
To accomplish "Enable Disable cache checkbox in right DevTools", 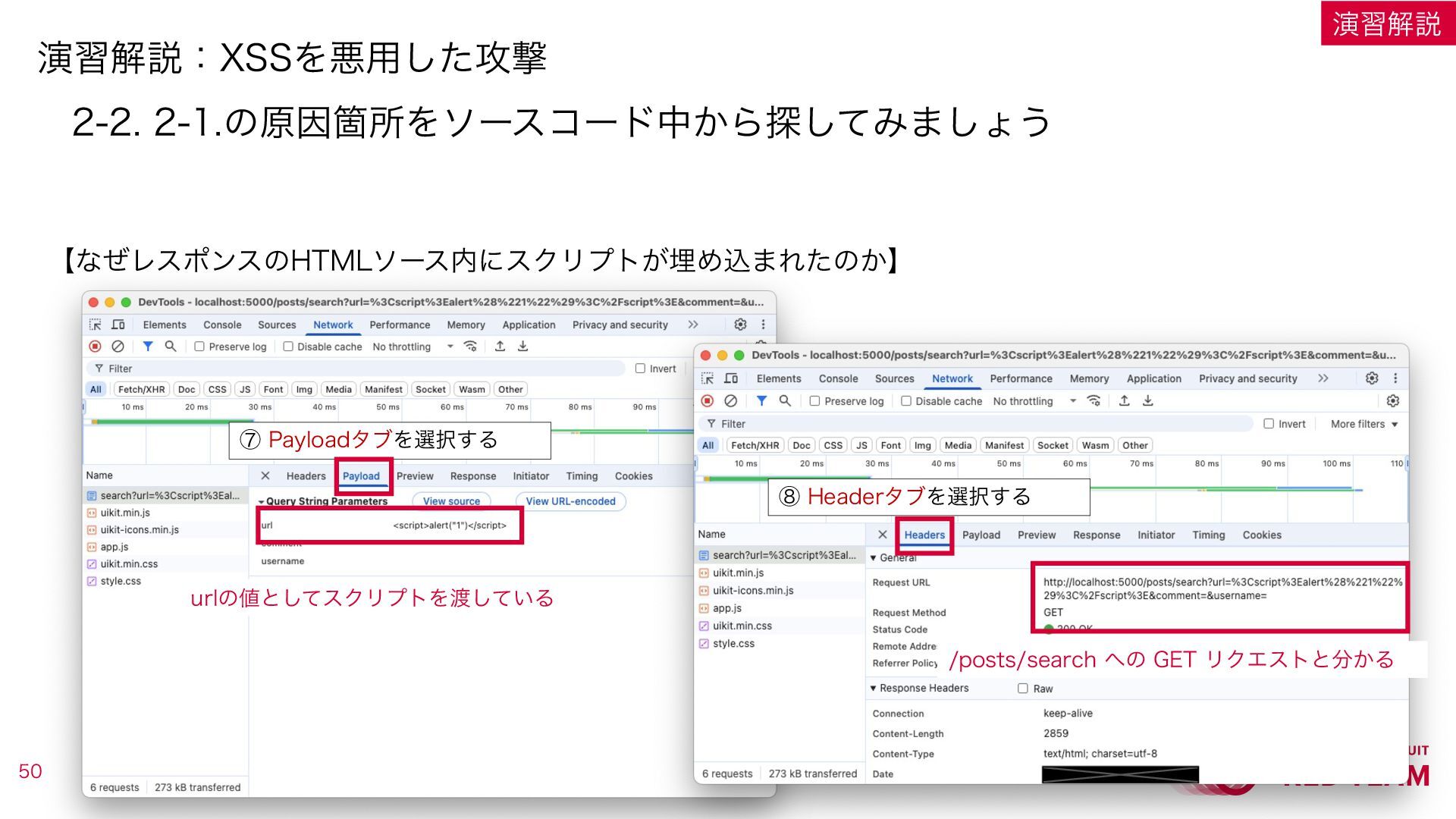I will pyautogui.click(x=906, y=401).
